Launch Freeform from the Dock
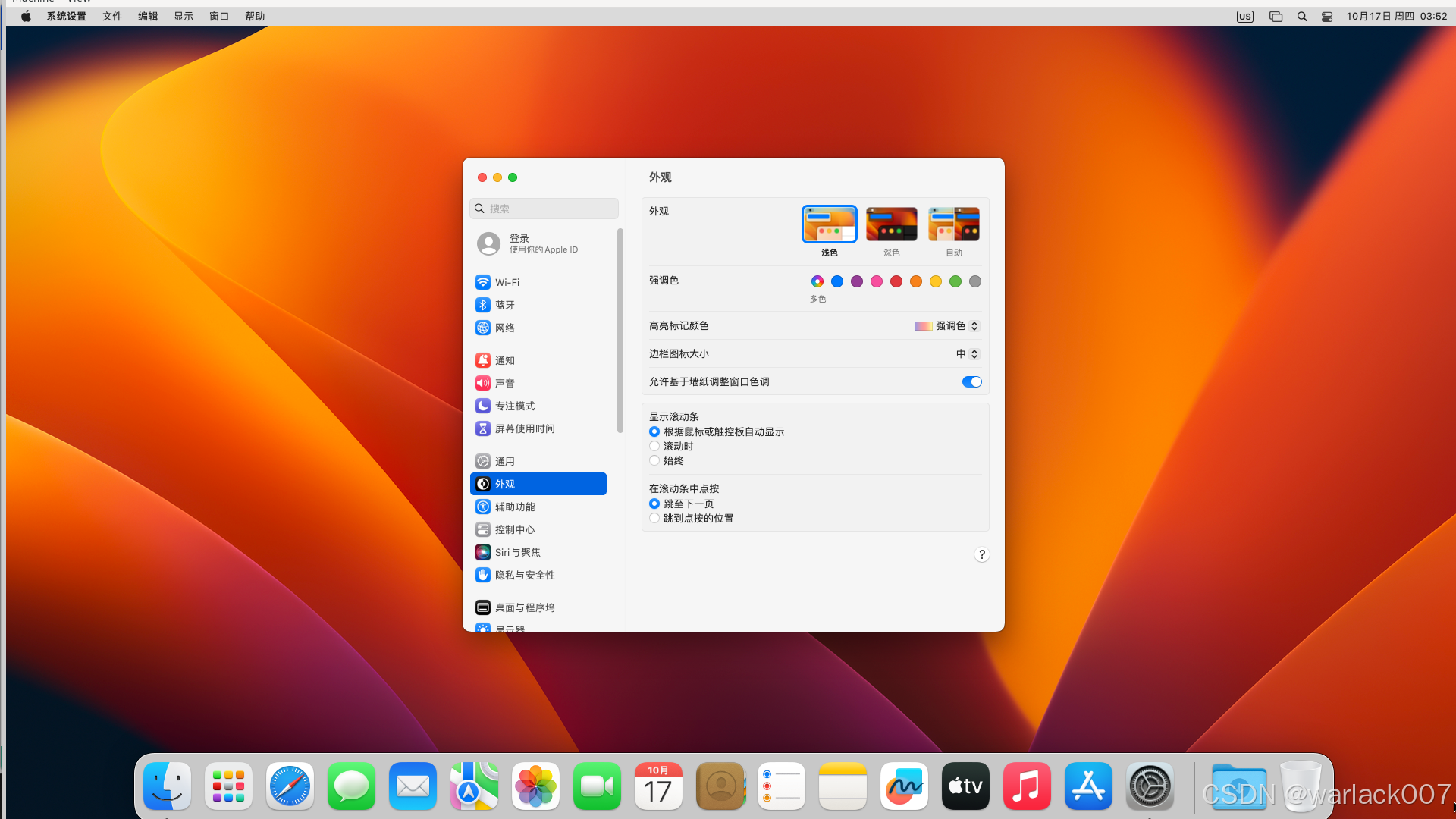The width and height of the screenshot is (1456, 819). click(x=904, y=786)
